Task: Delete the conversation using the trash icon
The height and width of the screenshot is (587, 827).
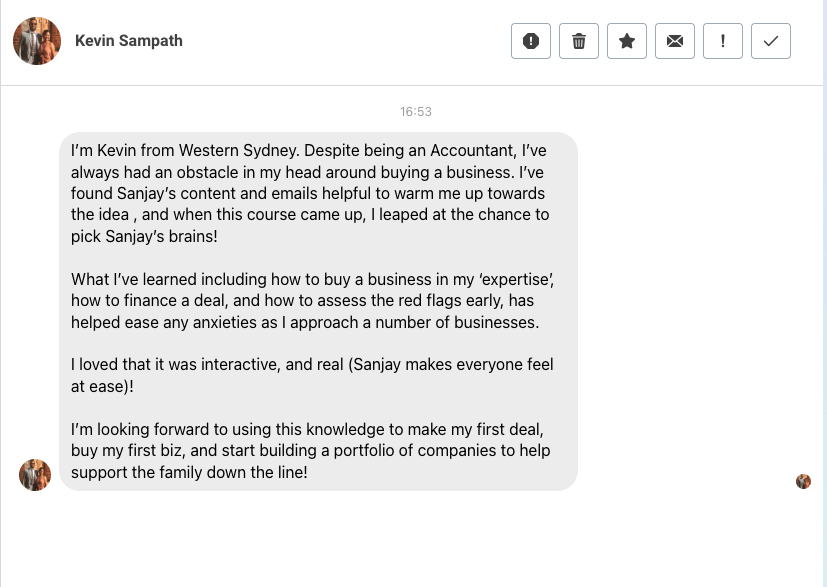Action: point(579,41)
